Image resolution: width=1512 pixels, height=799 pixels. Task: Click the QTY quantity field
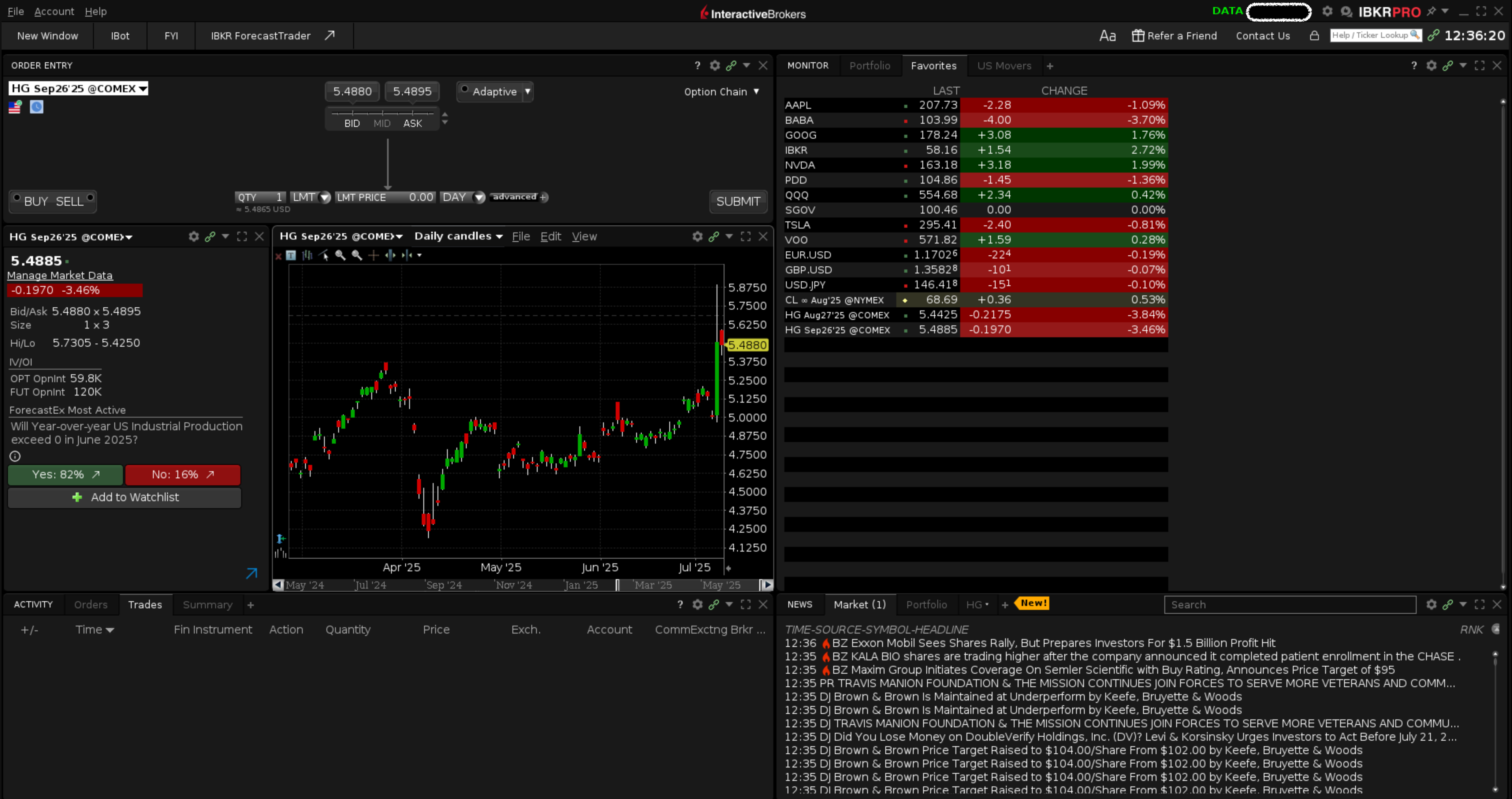tap(260, 197)
